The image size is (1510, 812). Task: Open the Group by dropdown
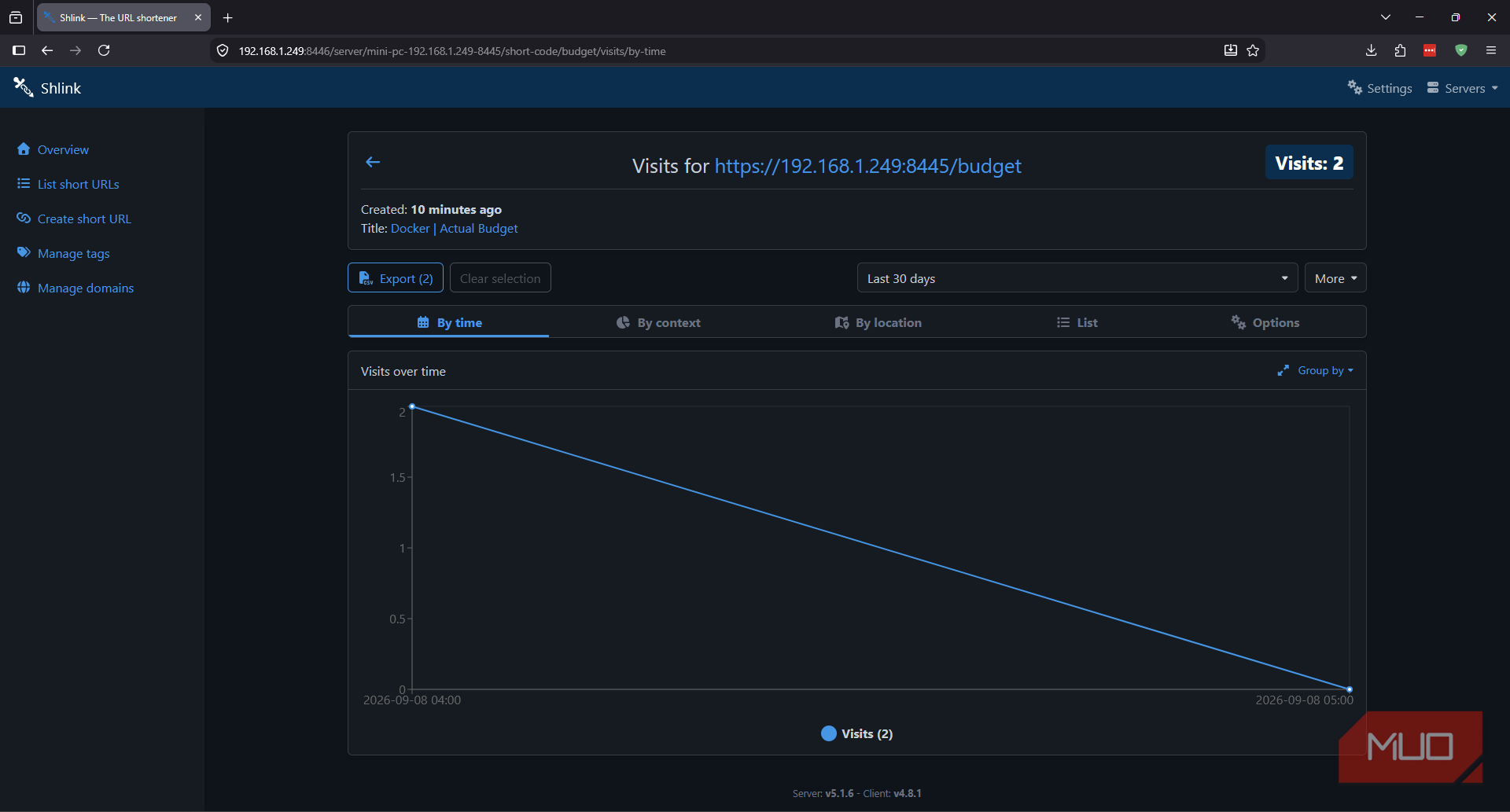[1325, 370]
